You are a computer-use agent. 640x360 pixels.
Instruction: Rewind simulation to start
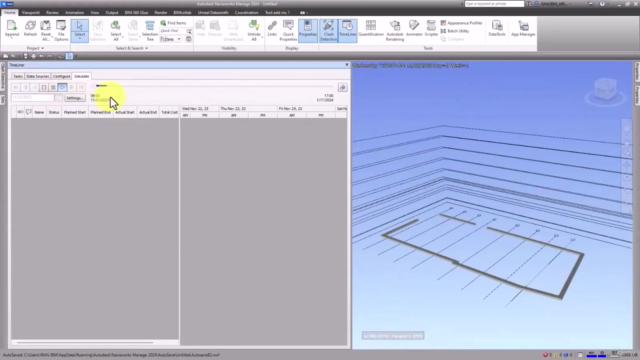[x=16, y=87]
